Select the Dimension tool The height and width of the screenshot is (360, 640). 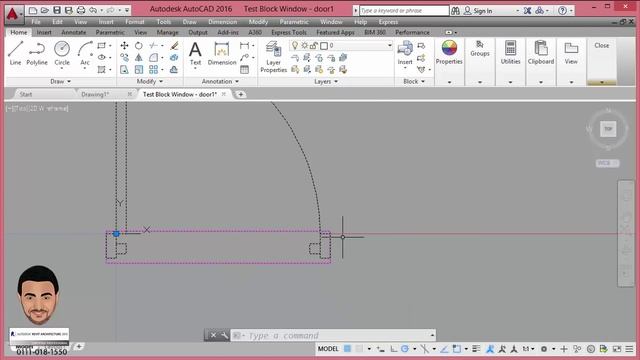coord(222,53)
